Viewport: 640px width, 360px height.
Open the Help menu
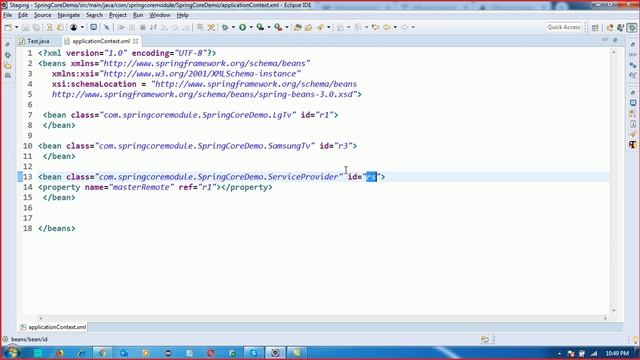pyautogui.click(x=182, y=15)
